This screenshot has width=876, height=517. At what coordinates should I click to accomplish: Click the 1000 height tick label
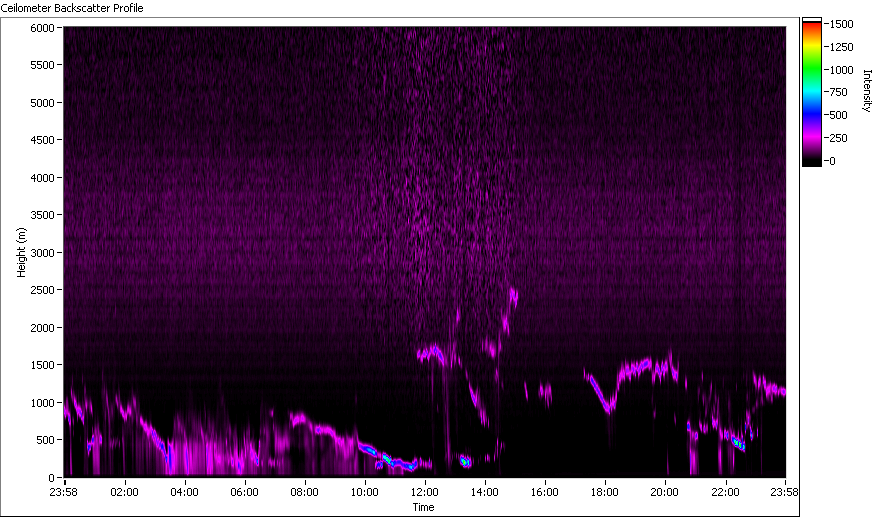[42, 402]
